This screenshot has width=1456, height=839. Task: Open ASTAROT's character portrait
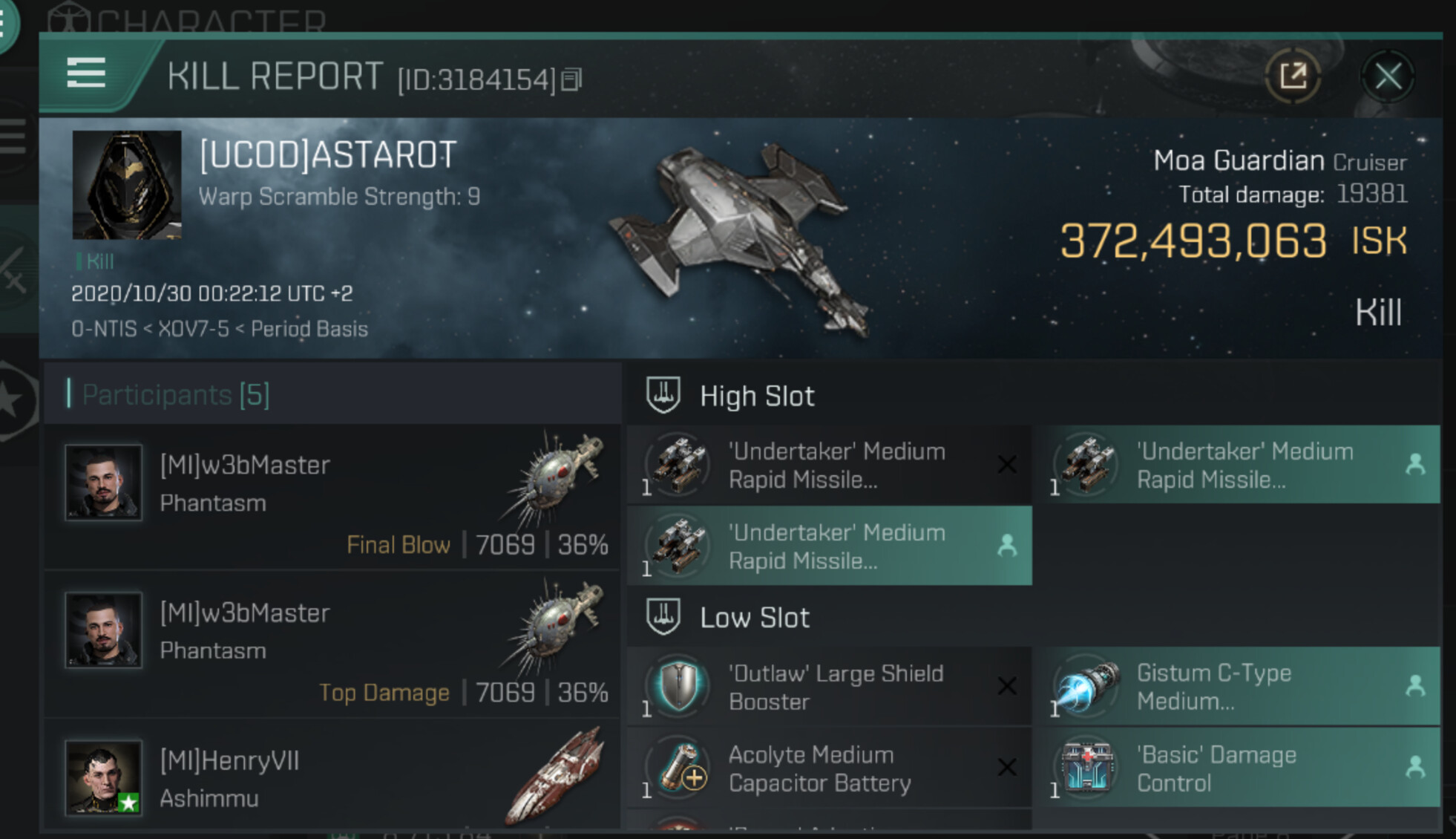click(127, 185)
